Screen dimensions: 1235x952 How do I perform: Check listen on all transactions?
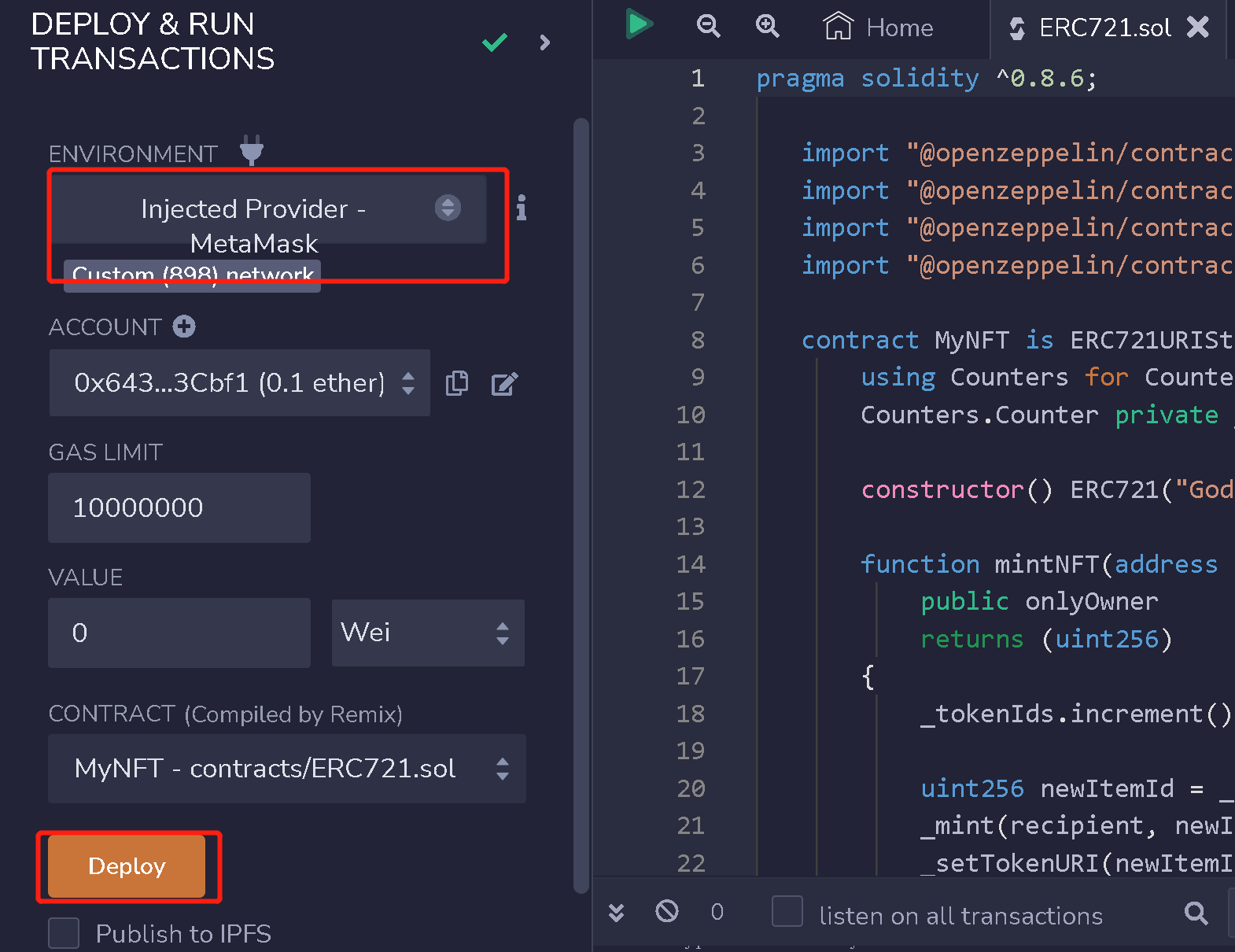pos(787,911)
